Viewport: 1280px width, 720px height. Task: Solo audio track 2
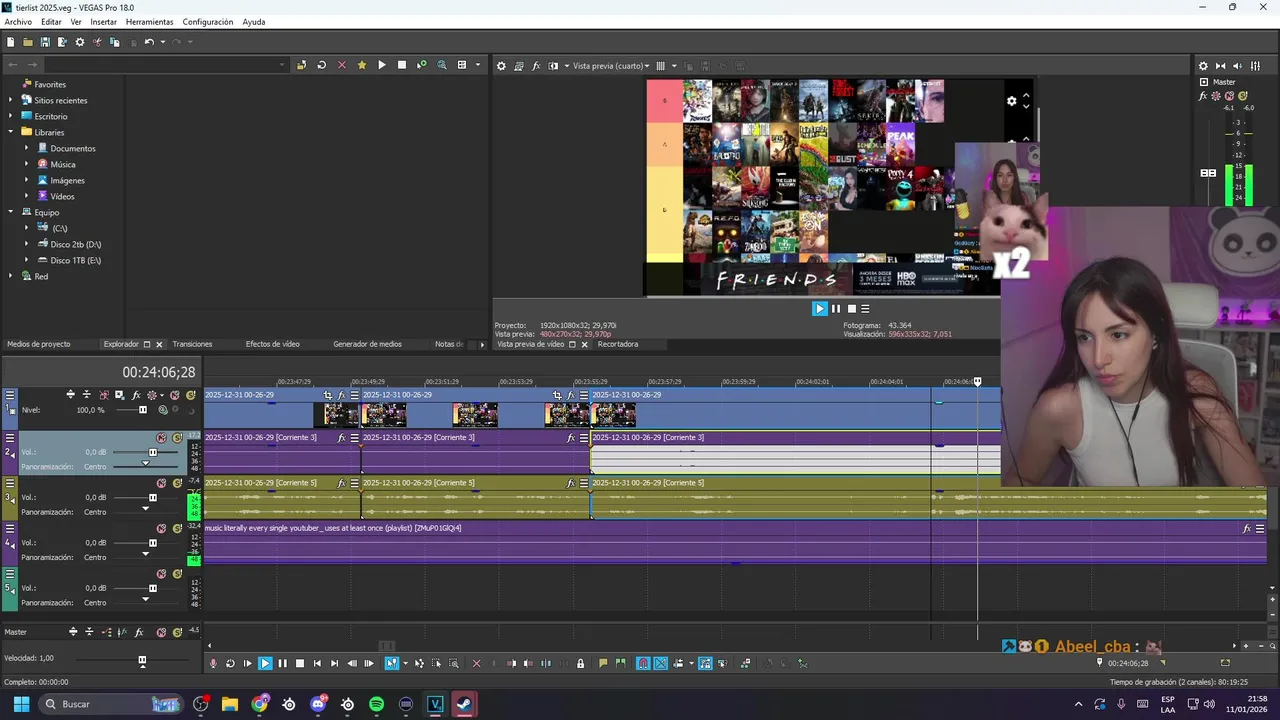177,438
